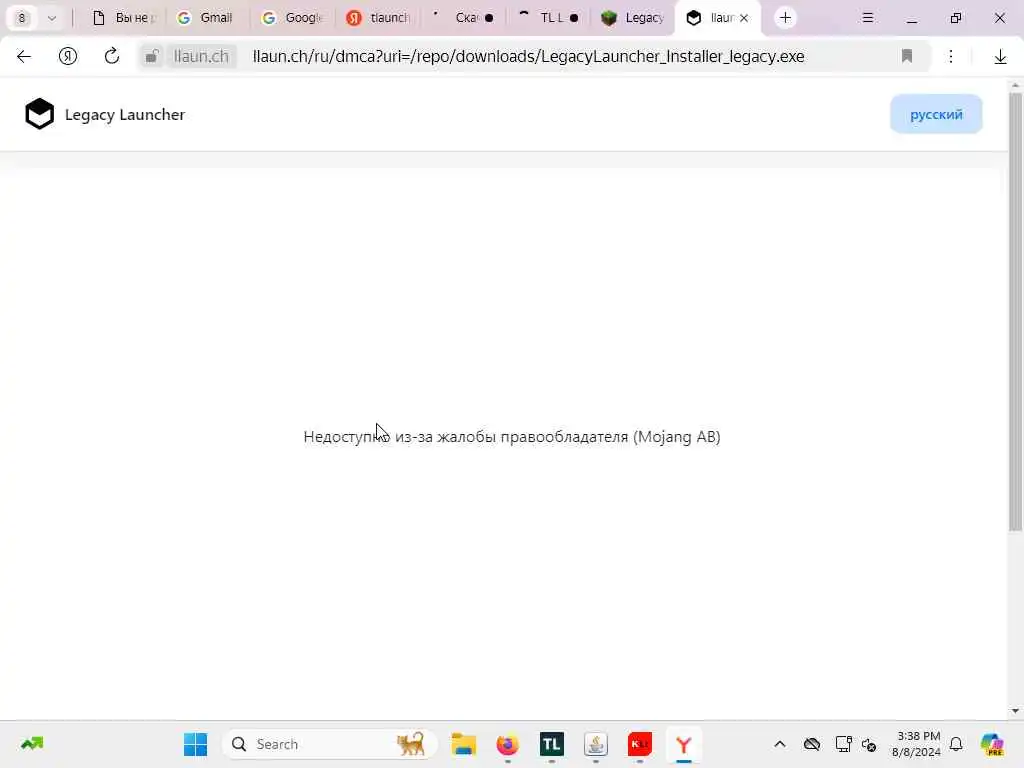Switch to the Google tab
The image size is (1024, 768).
click(x=293, y=18)
